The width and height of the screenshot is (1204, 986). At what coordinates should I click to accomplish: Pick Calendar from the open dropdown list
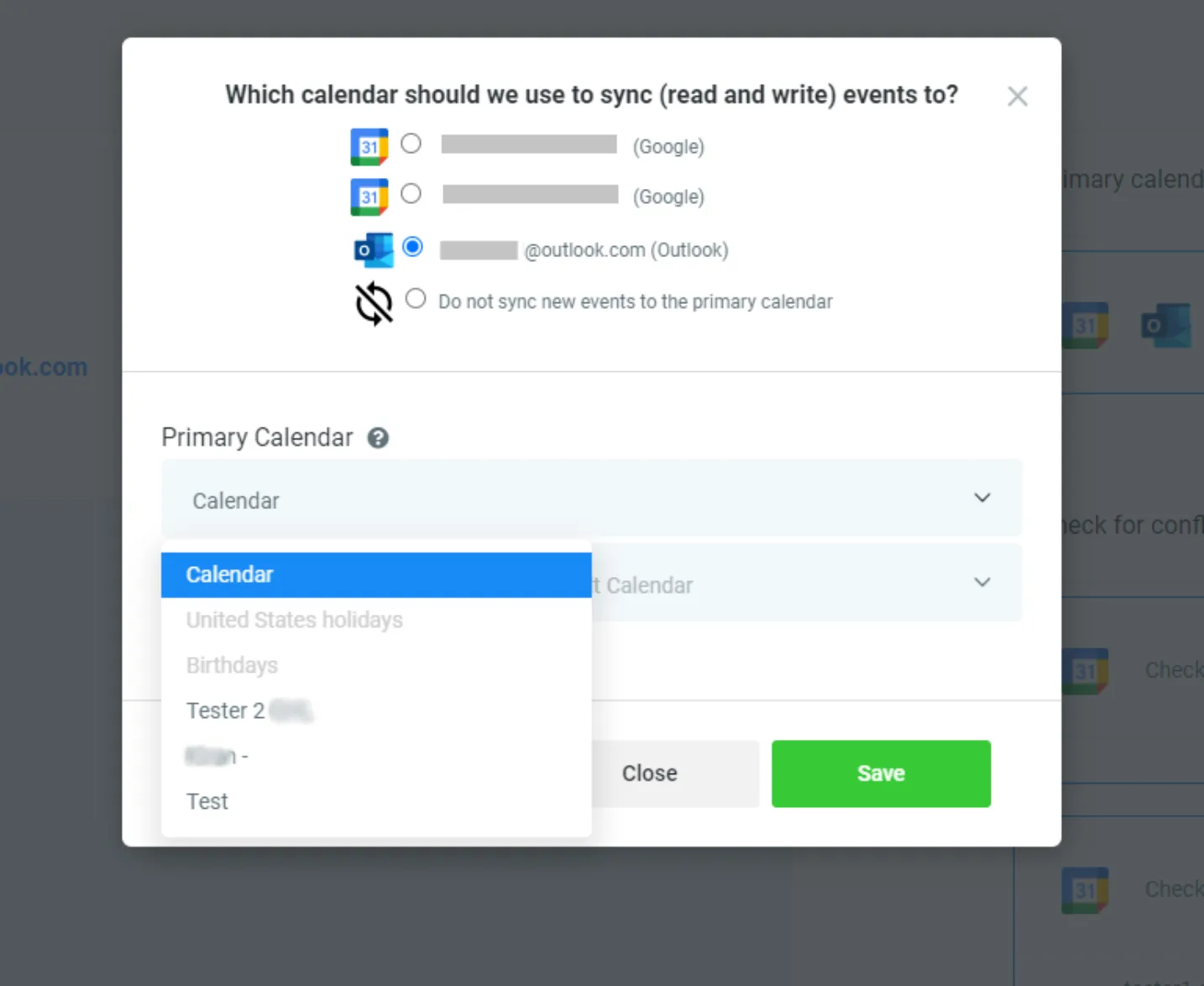(x=376, y=574)
